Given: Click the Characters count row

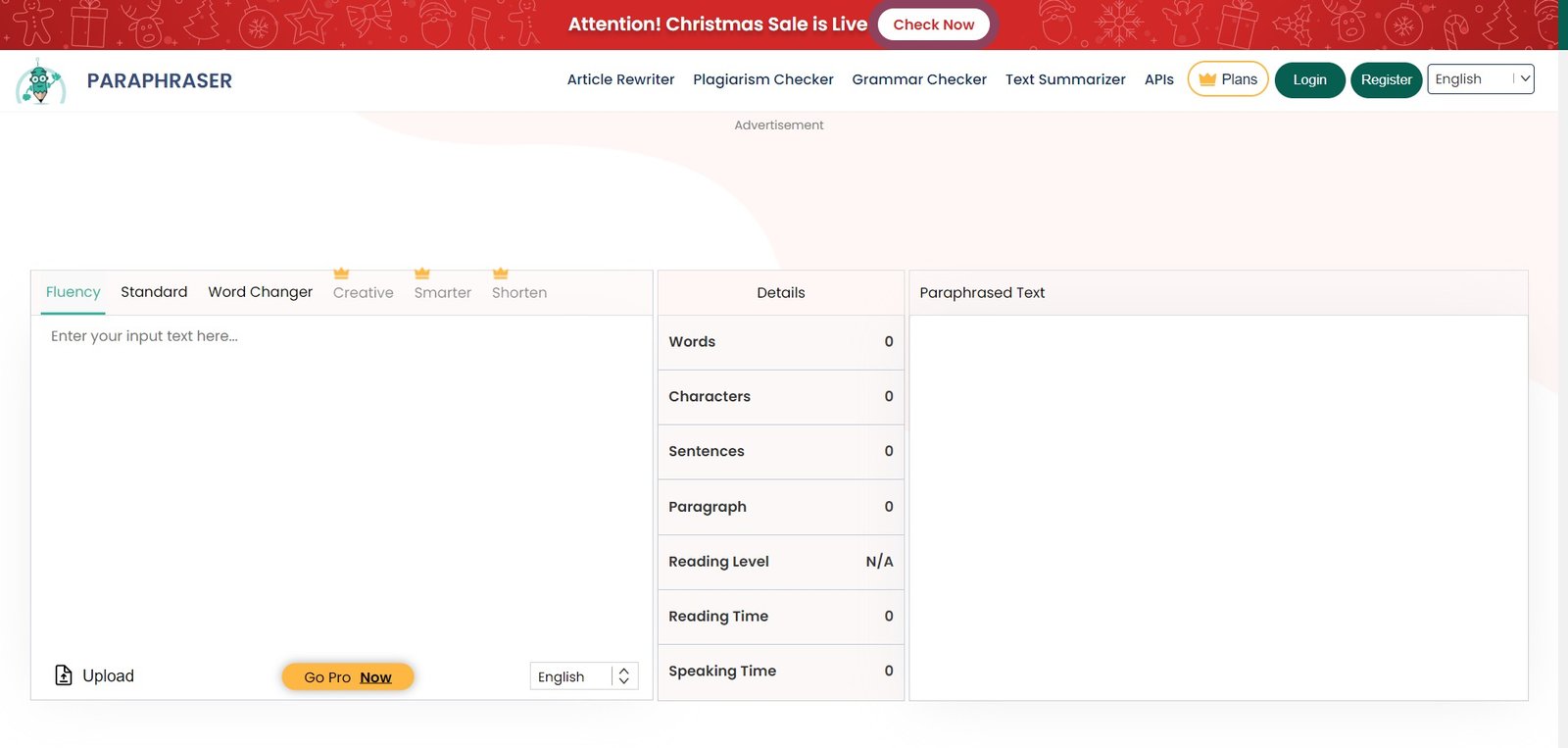Looking at the screenshot, I should (781, 397).
